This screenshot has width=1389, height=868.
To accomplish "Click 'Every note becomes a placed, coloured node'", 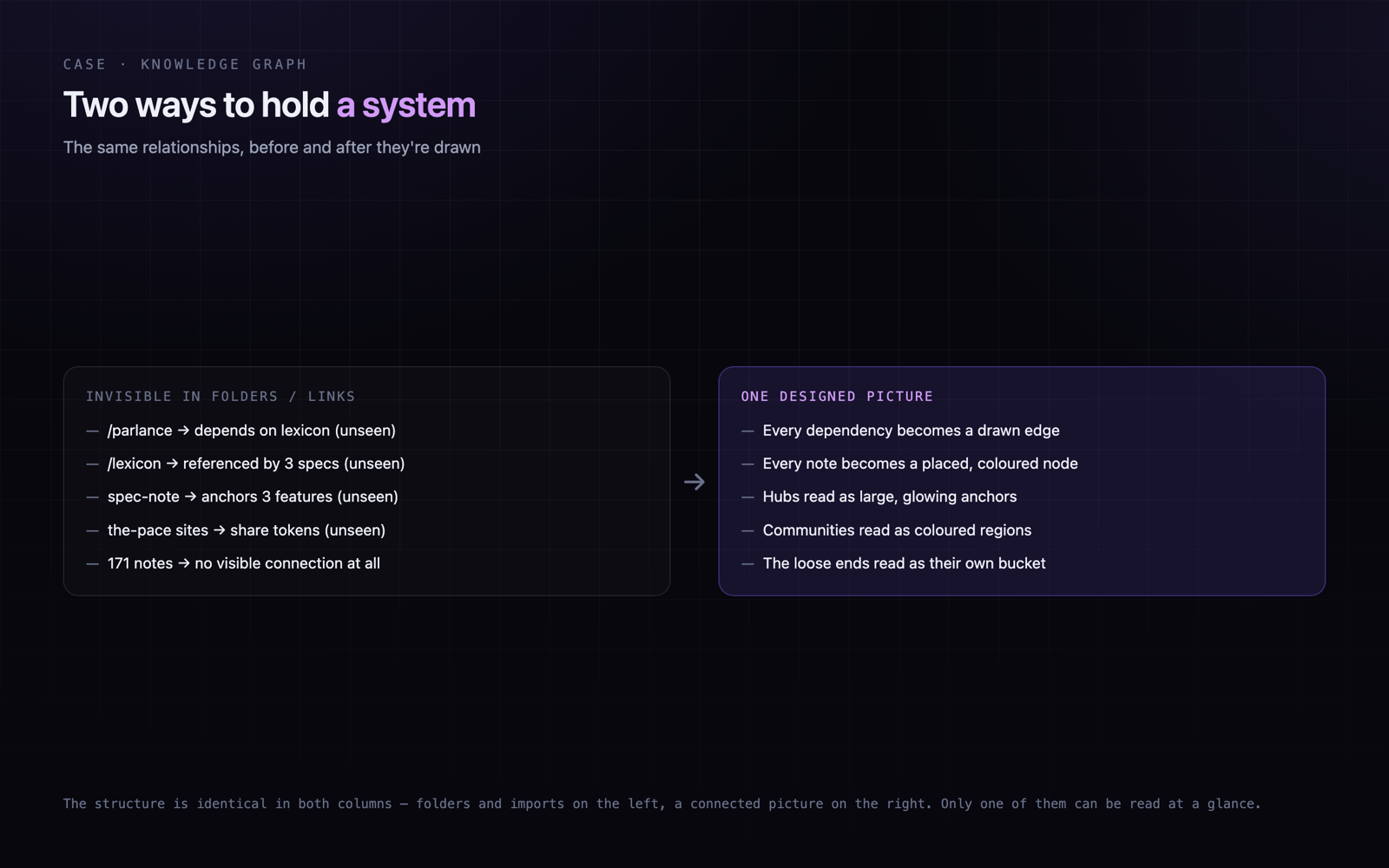I will point(920,464).
